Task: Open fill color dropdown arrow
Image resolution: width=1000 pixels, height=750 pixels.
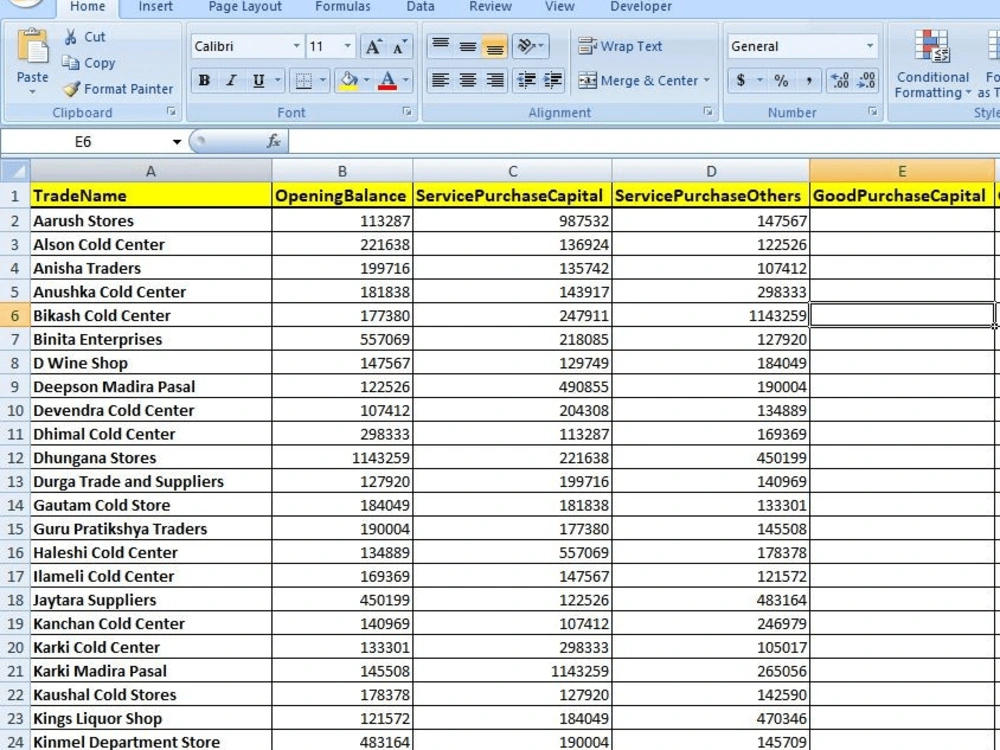Action: point(367,80)
